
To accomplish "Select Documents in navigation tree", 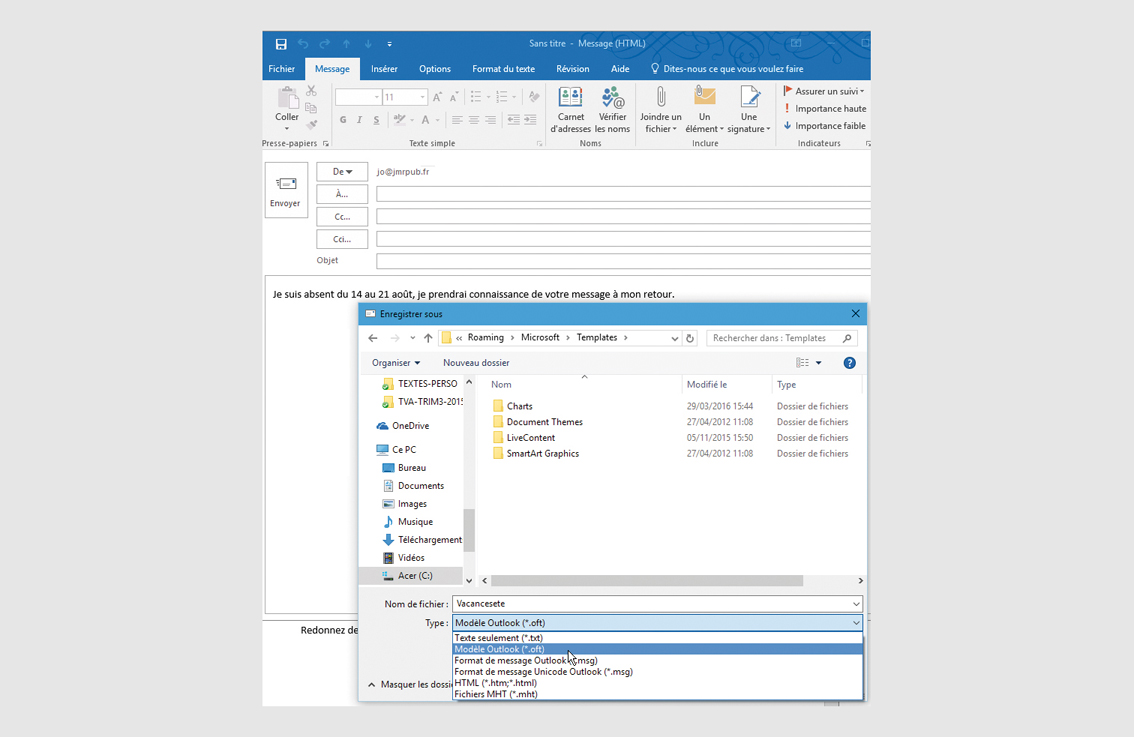I will [413, 486].
